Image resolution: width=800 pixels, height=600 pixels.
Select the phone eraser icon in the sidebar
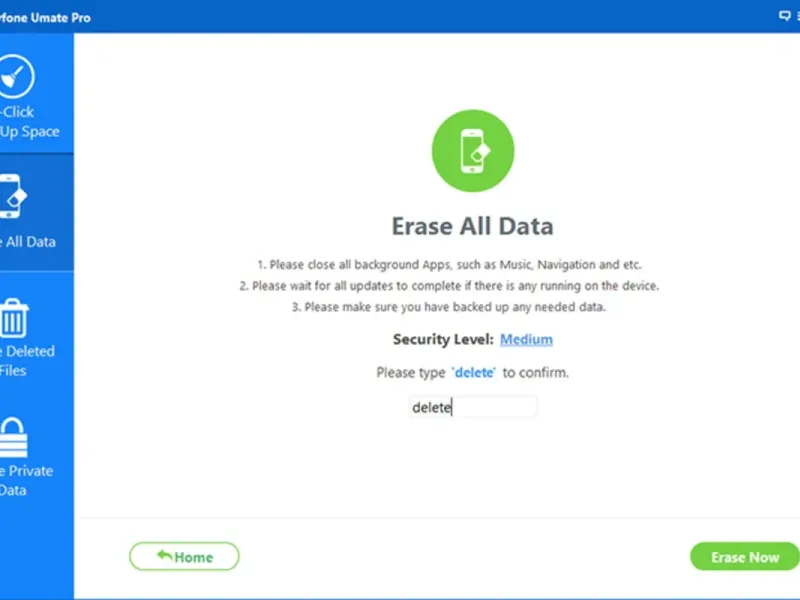tap(11, 196)
